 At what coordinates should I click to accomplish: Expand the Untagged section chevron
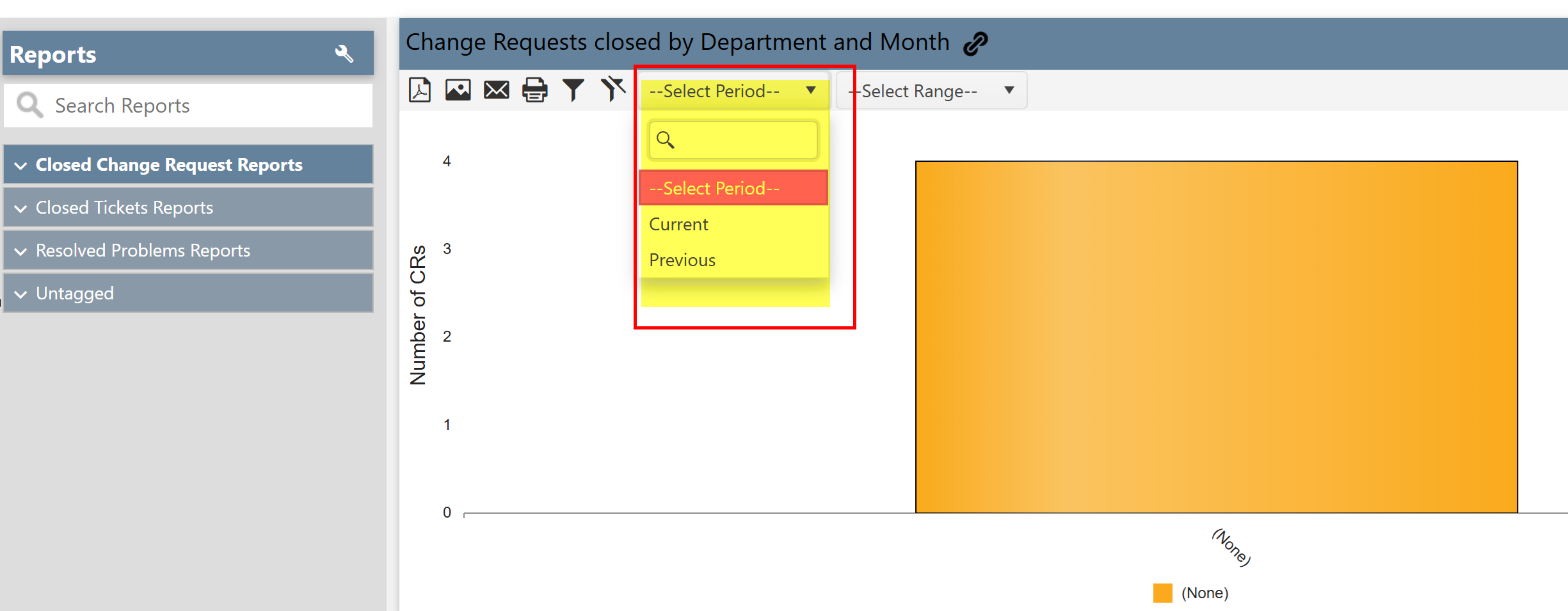[x=21, y=294]
